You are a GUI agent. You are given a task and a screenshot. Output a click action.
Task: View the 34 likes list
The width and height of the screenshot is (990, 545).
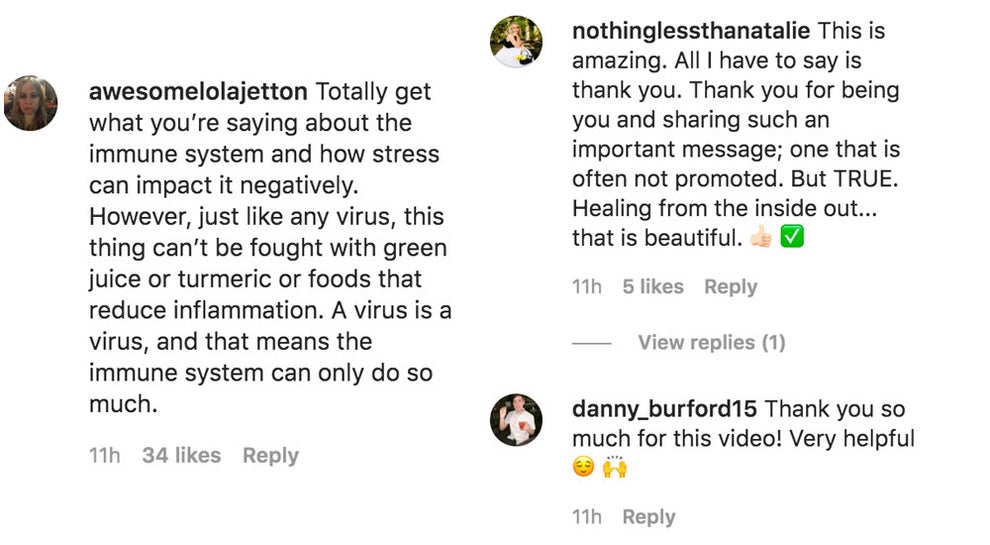tap(181, 456)
